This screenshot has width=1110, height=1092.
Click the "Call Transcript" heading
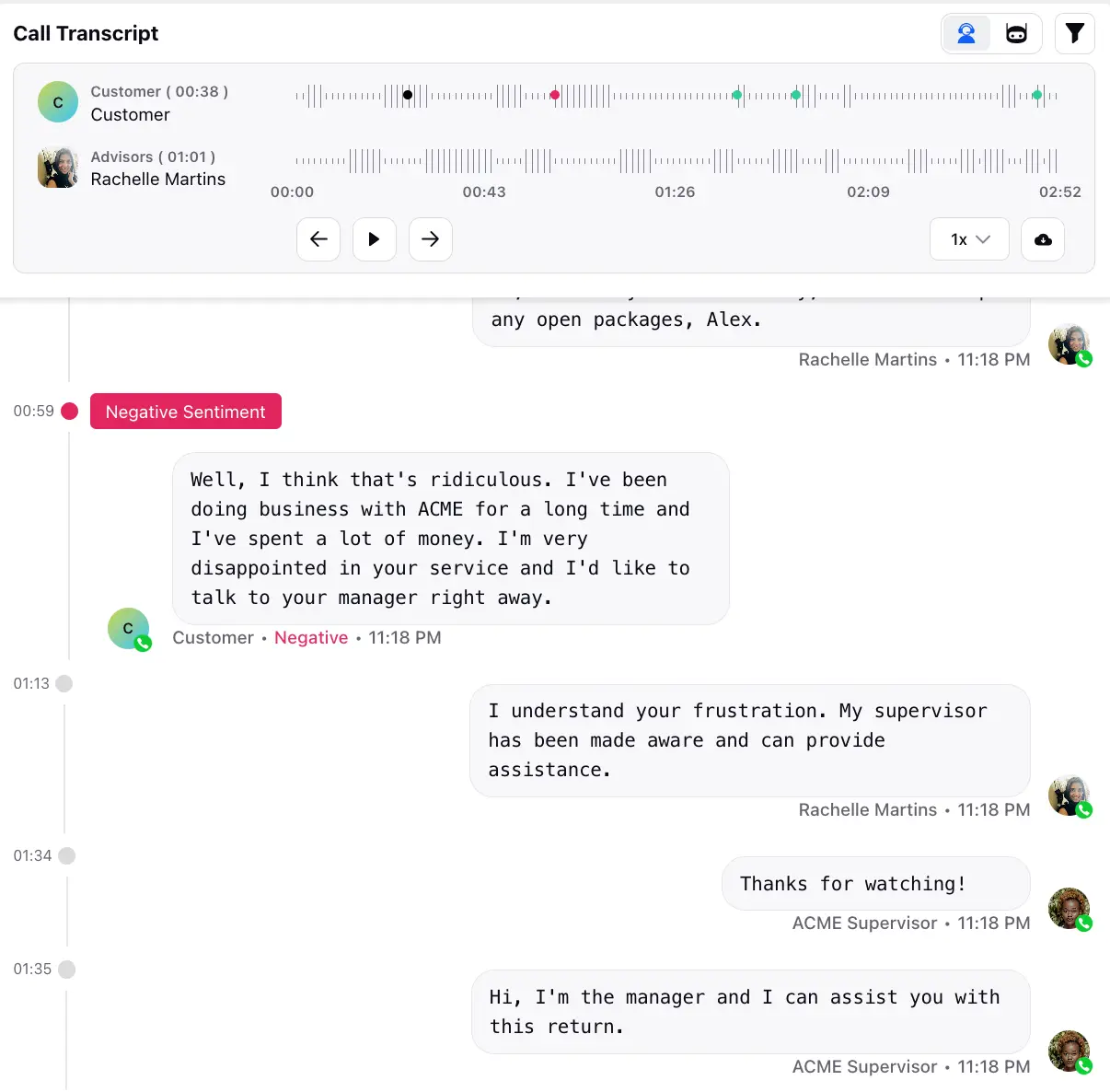click(86, 33)
